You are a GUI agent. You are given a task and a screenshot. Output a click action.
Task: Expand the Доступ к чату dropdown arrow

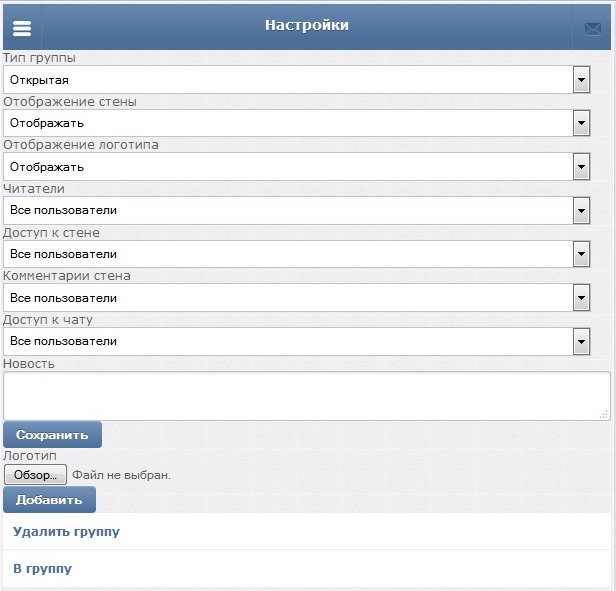581,341
